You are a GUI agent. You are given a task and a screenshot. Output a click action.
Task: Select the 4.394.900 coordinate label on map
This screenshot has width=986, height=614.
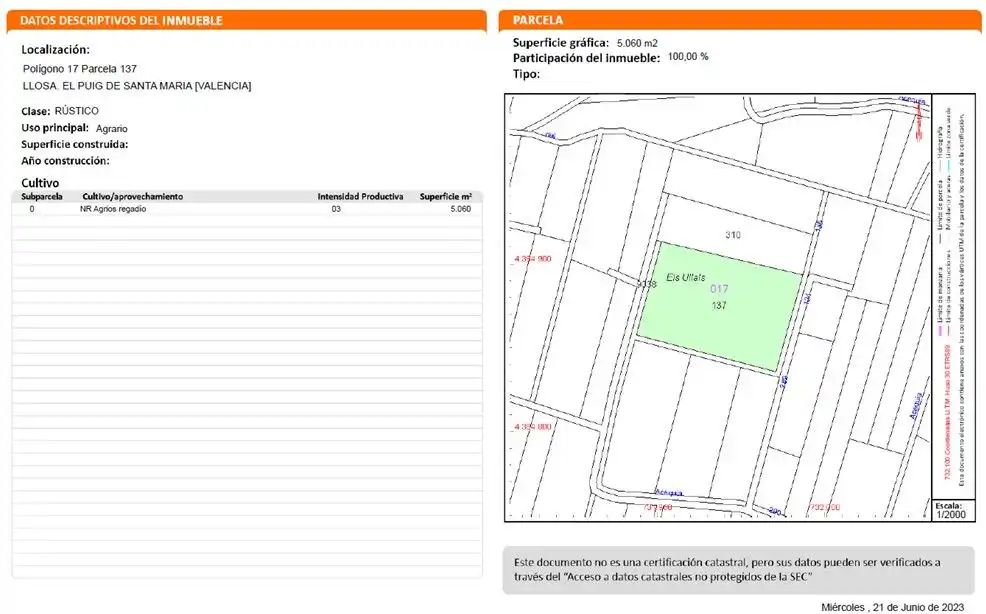click(533, 259)
